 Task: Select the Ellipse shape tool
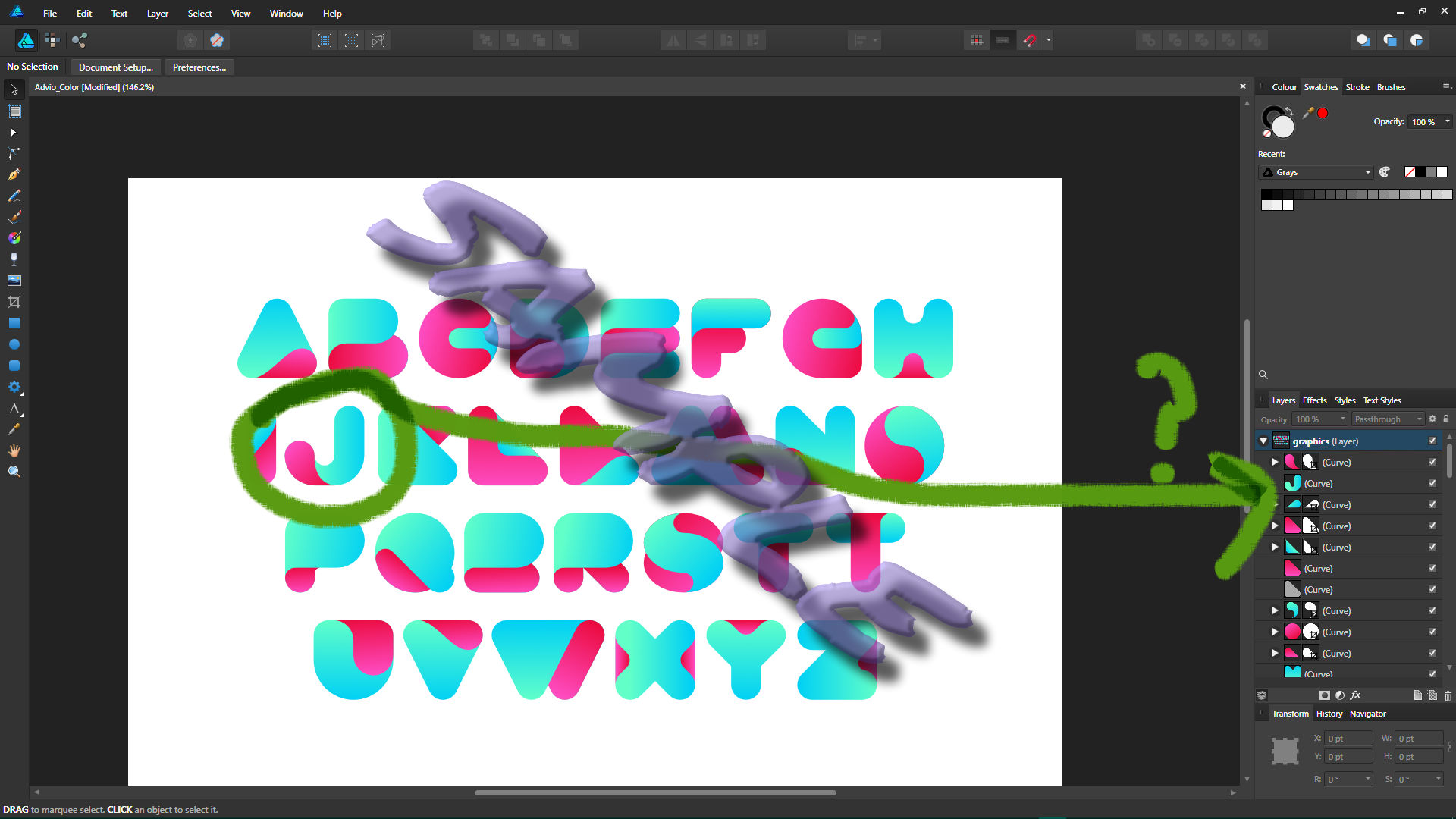click(x=14, y=344)
